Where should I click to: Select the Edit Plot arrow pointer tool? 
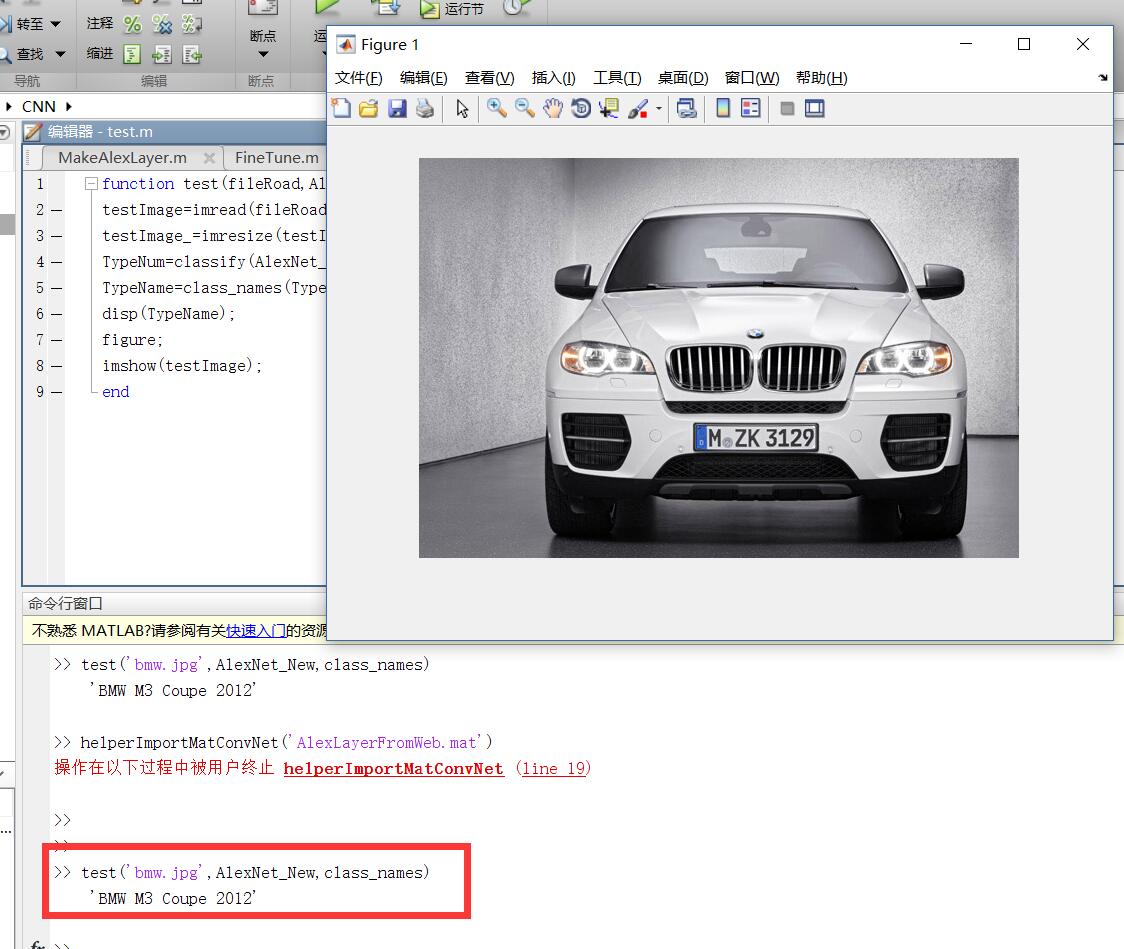coord(462,109)
